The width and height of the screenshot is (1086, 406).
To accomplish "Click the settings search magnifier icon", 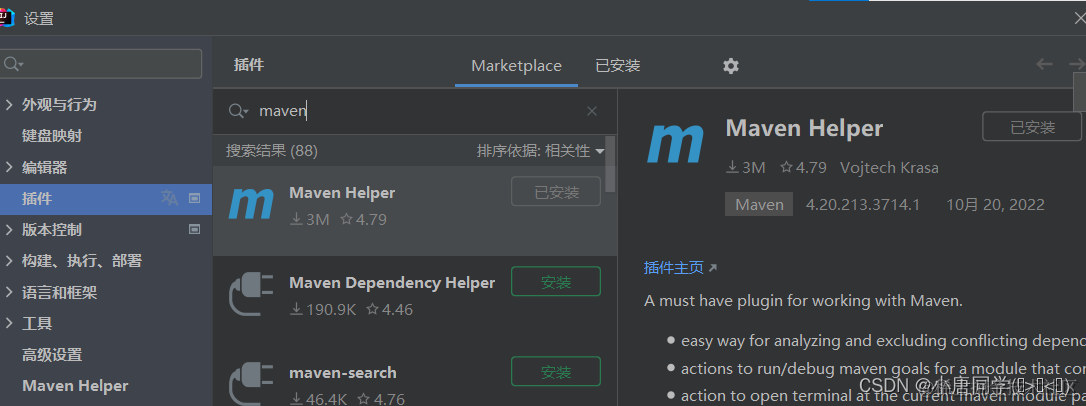I will [13, 64].
